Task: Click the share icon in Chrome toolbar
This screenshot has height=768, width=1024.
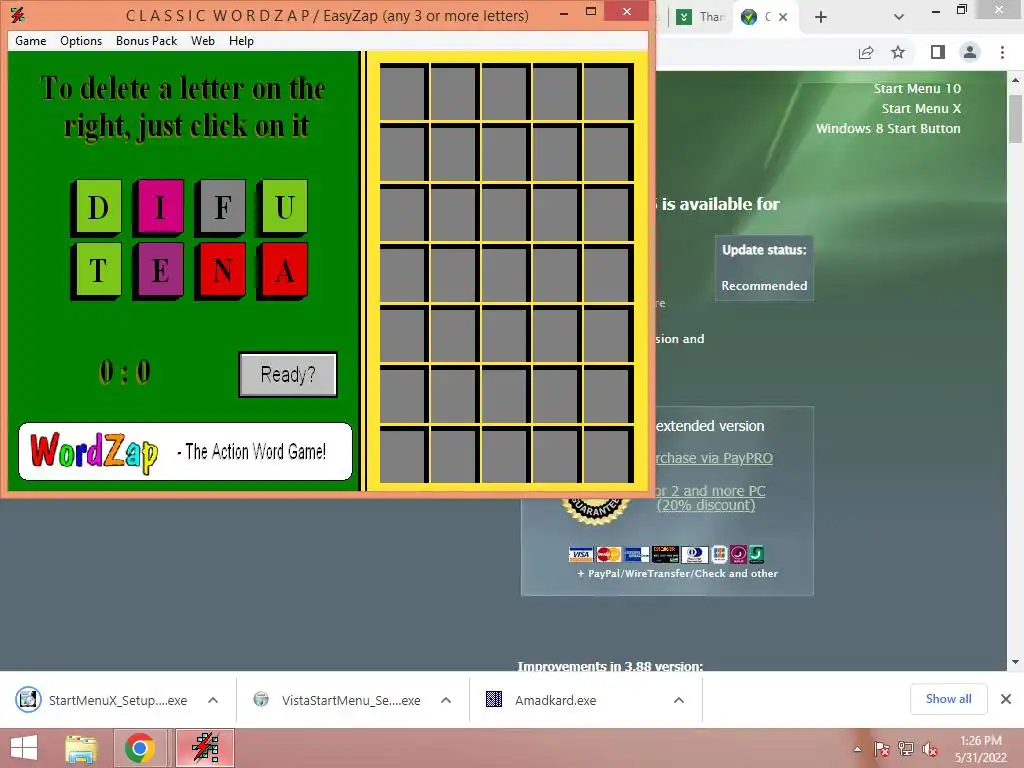Action: pyautogui.click(x=866, y=52)
